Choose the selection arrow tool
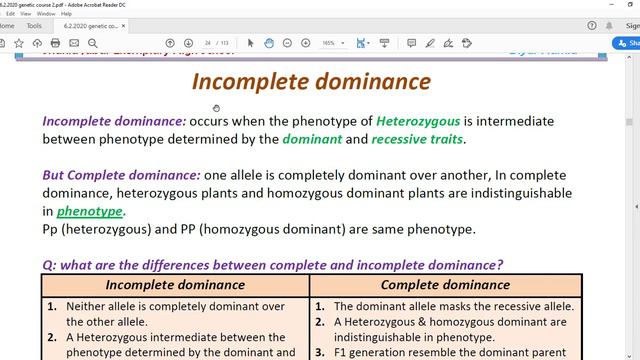 click(x=251, y=43)
